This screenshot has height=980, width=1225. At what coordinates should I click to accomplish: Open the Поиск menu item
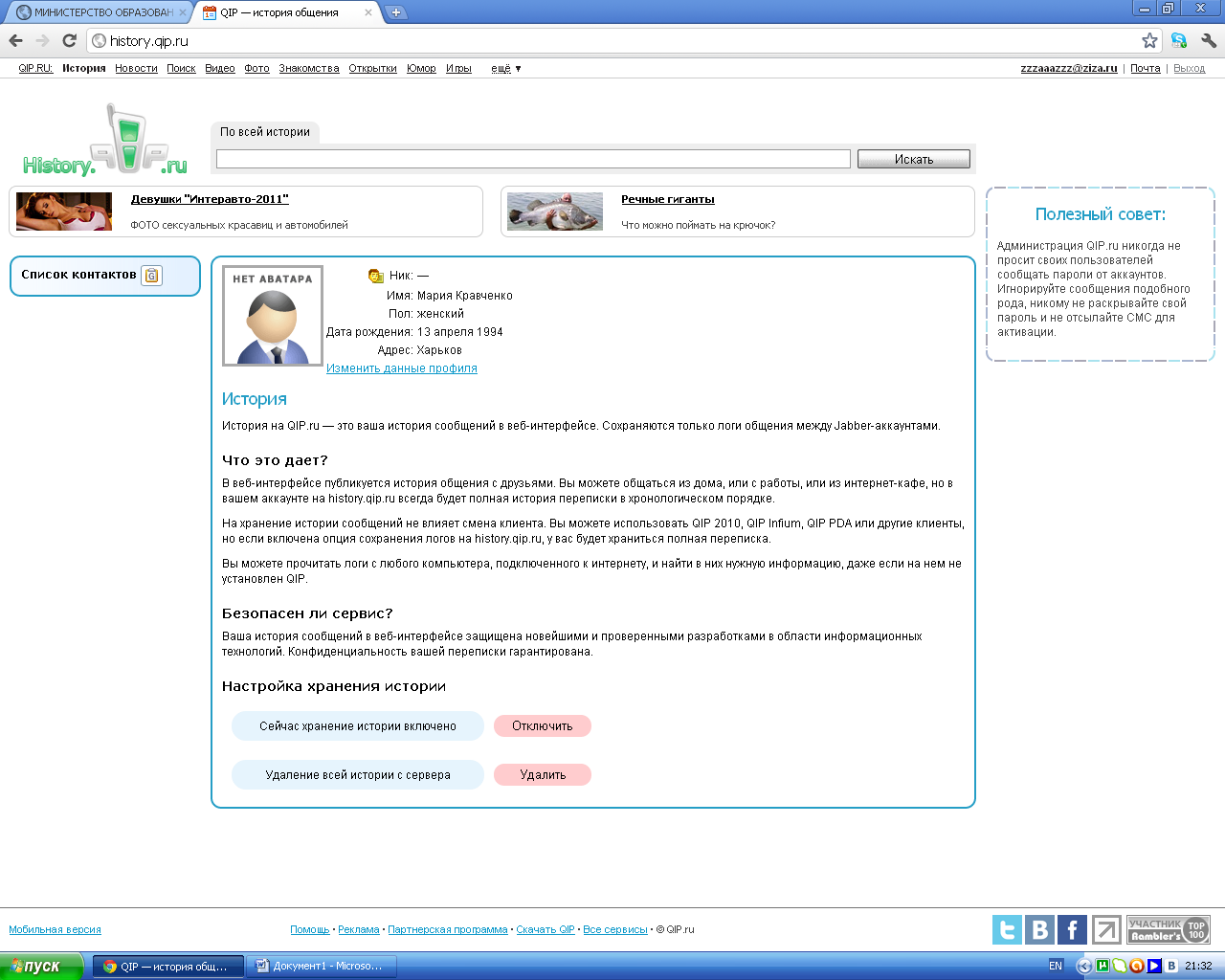coord(181,68)
